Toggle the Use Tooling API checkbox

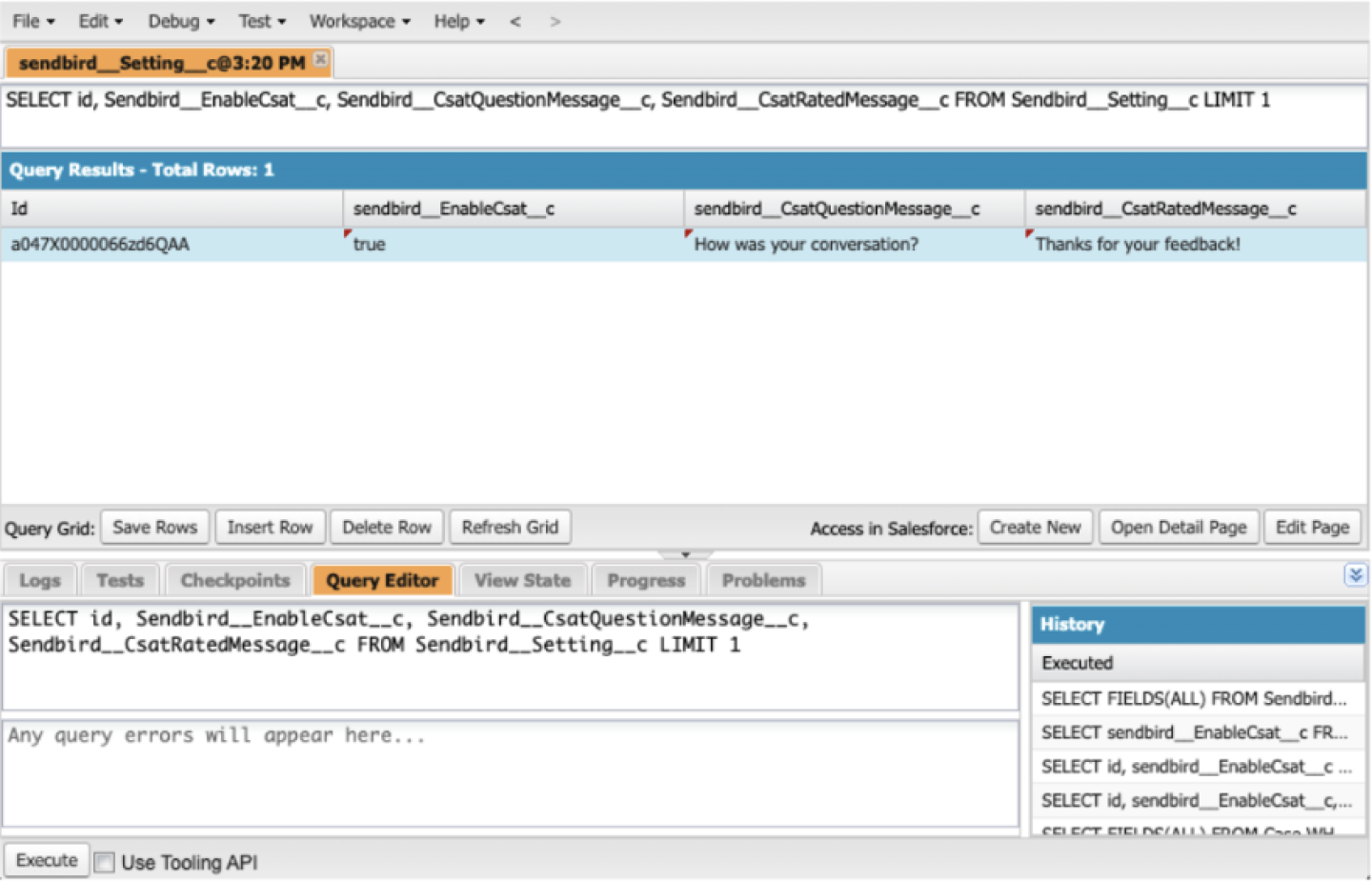tap(105, 862)
